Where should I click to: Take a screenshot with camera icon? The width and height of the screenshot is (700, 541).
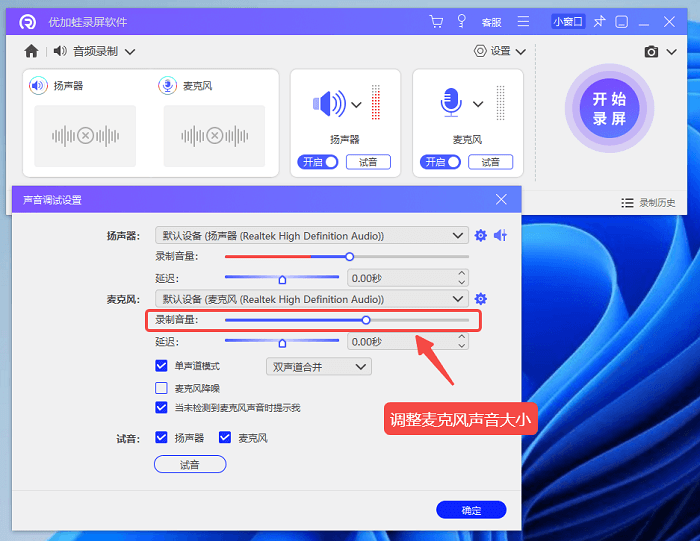651,52
